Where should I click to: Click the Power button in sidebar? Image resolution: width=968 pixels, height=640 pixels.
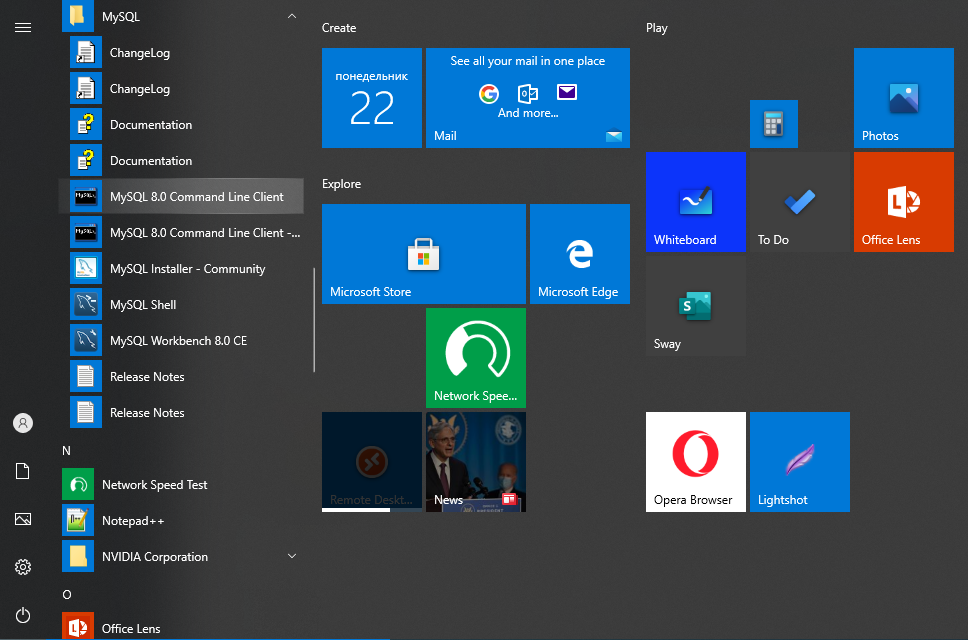click(23, 615)
